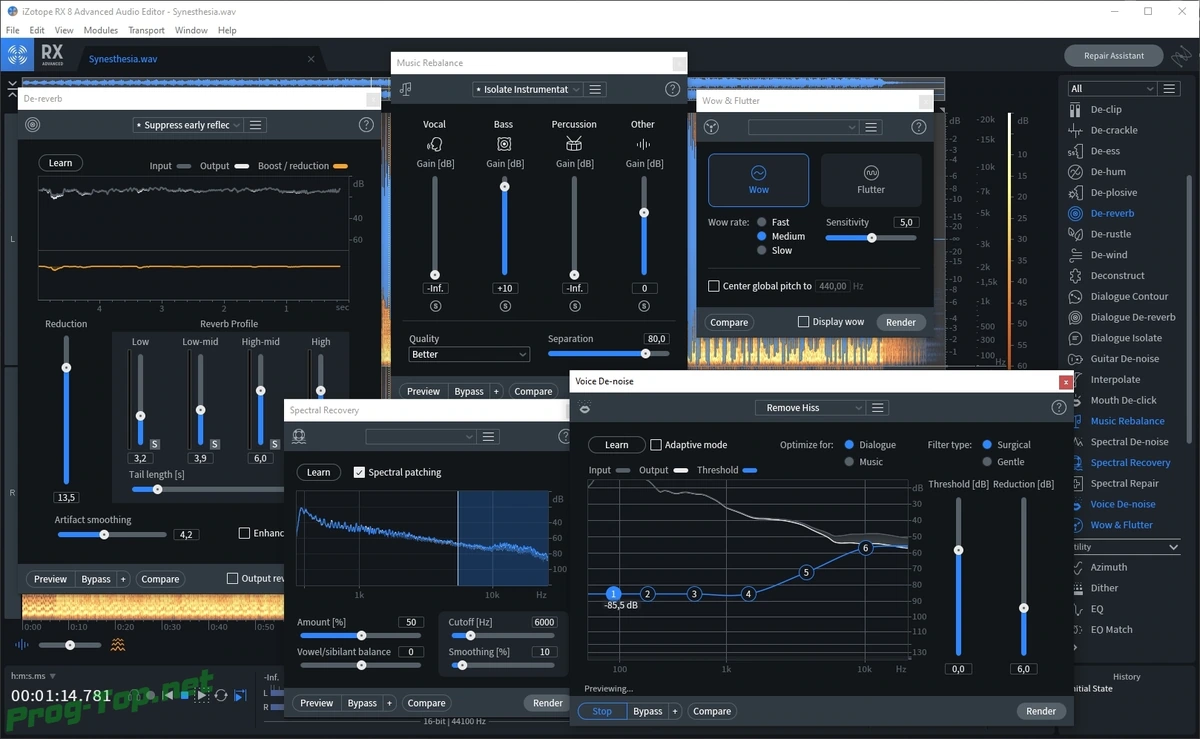
Task: Open the De-clip module icon
Action: (x=1075, y=109)
